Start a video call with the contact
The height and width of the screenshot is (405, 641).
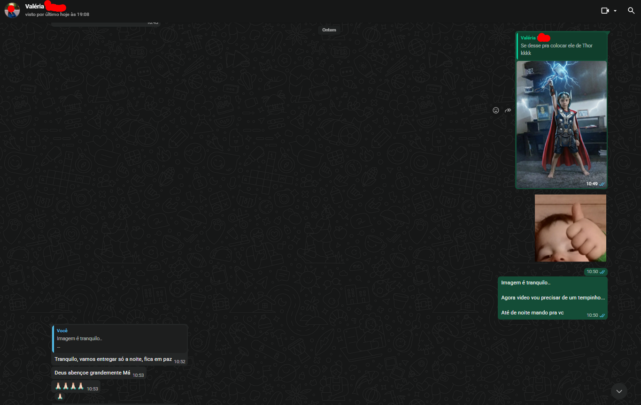pos(604,10)
